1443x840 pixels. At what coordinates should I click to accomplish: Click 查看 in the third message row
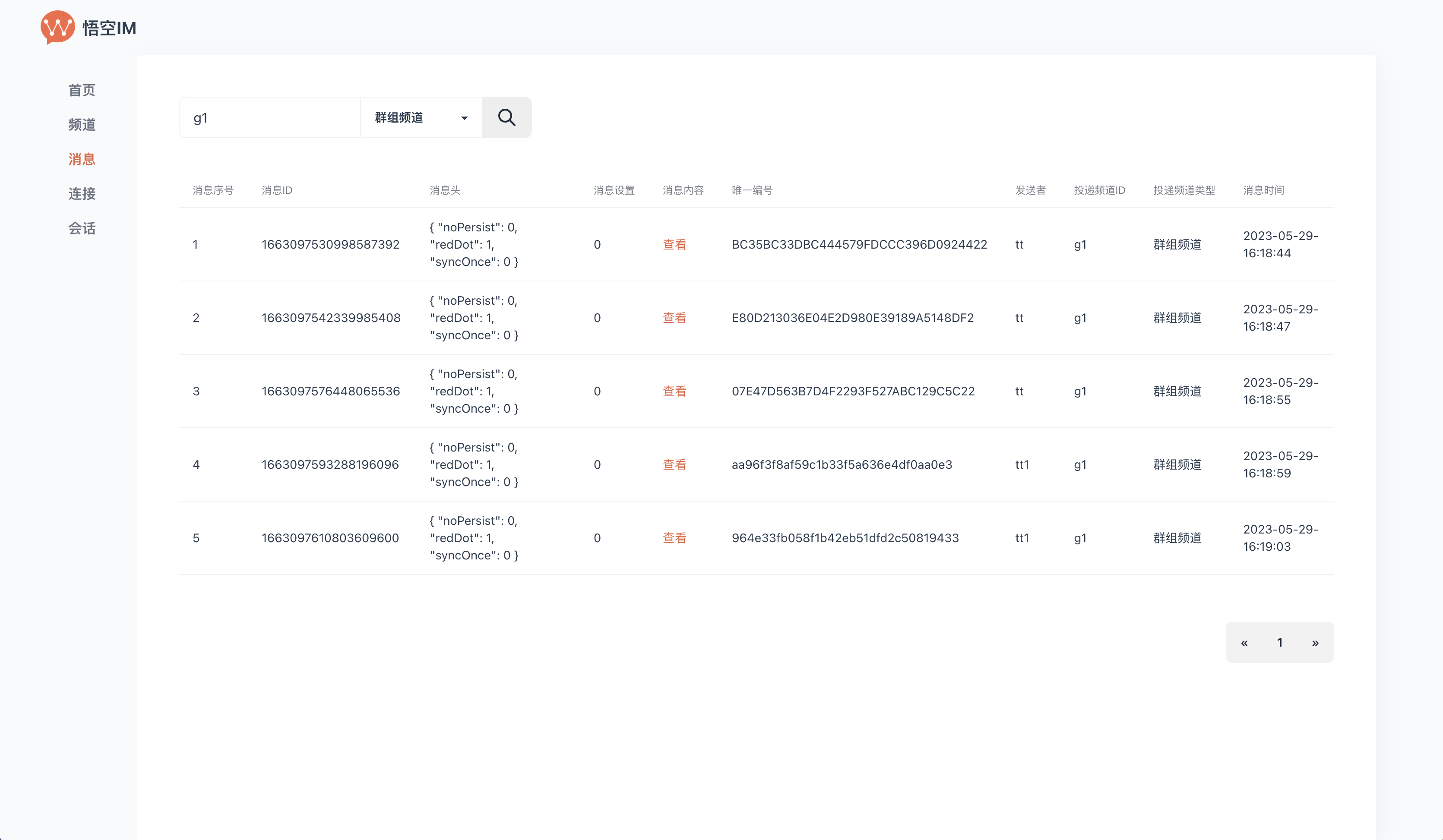coord(674,391)
